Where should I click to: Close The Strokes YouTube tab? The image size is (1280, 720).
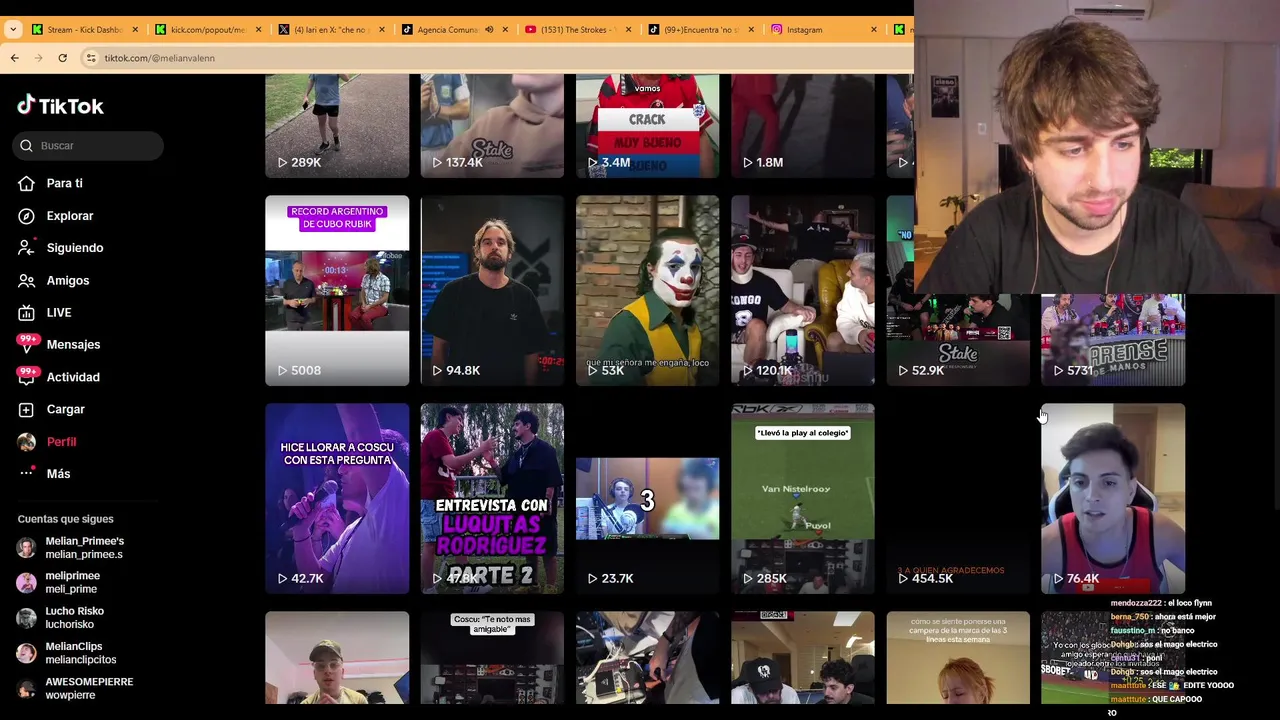point(628,30)
